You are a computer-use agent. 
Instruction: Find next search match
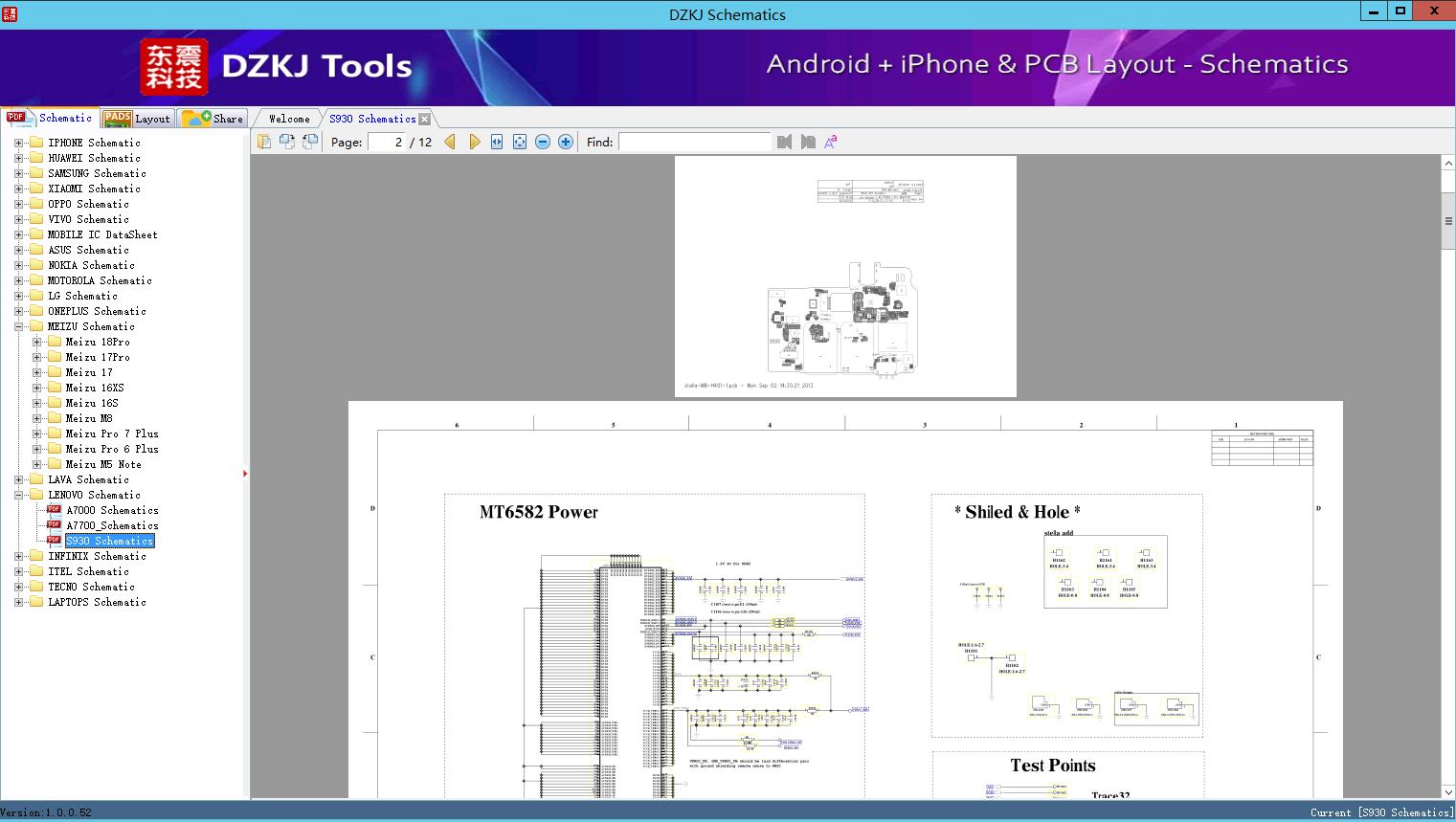(x=808, y=142)
